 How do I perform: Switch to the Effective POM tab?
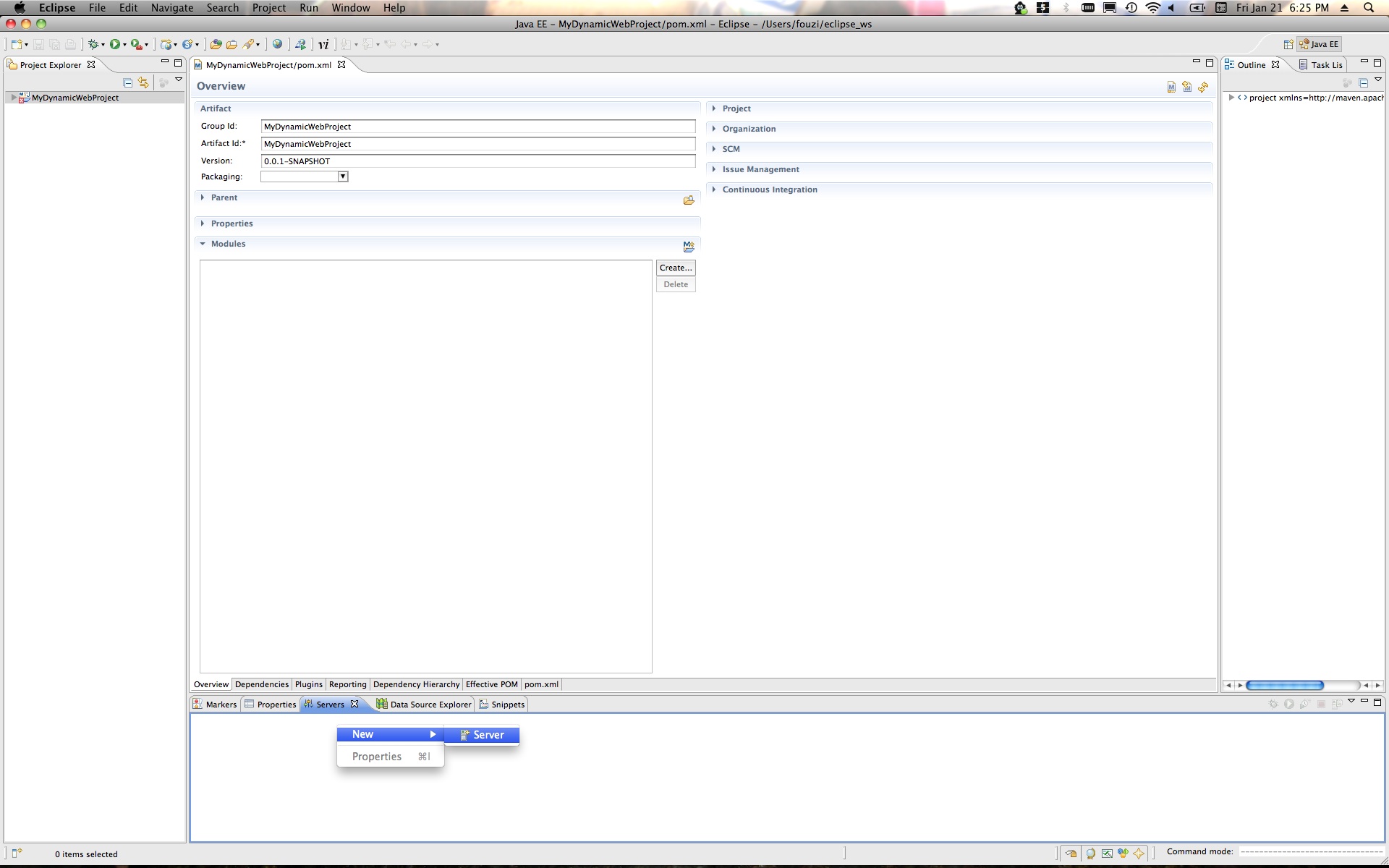pyautogui.click(x=492, y=684)
